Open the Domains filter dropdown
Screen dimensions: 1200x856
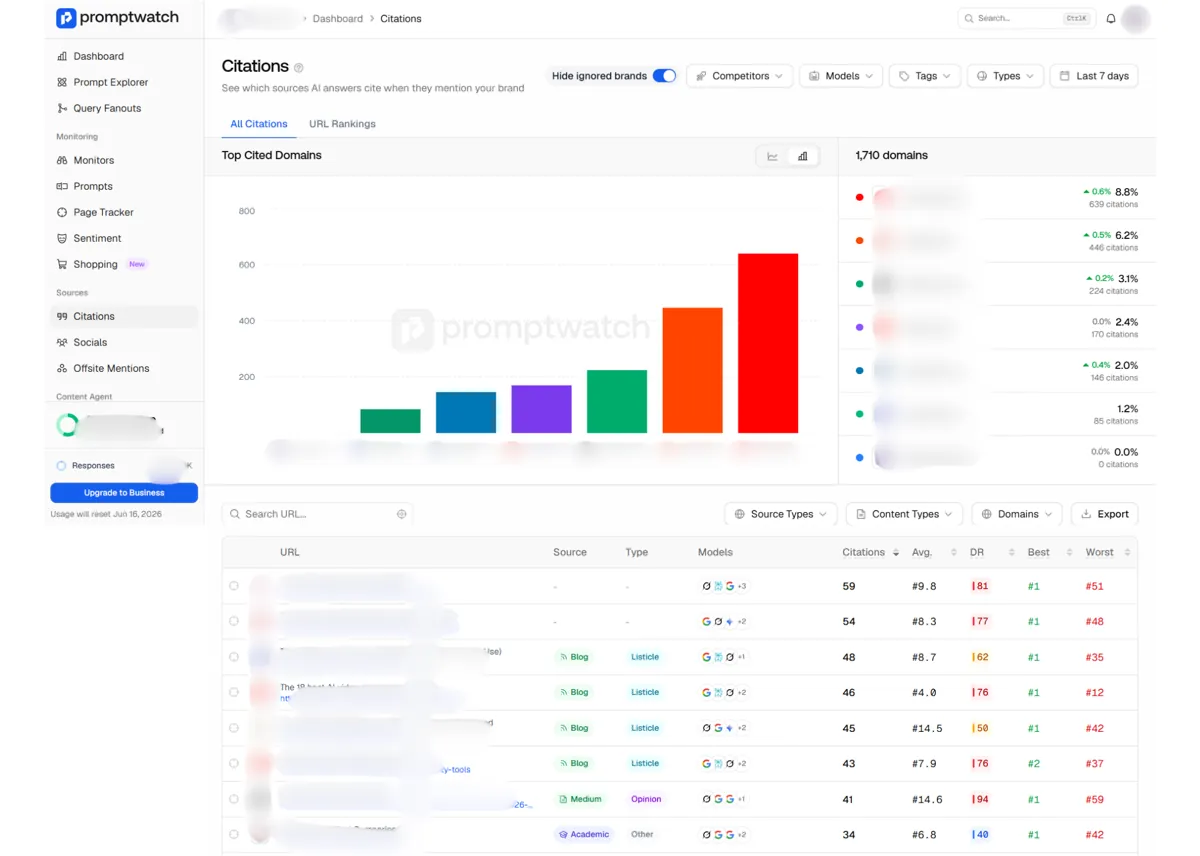click(x=1017, y=514)
